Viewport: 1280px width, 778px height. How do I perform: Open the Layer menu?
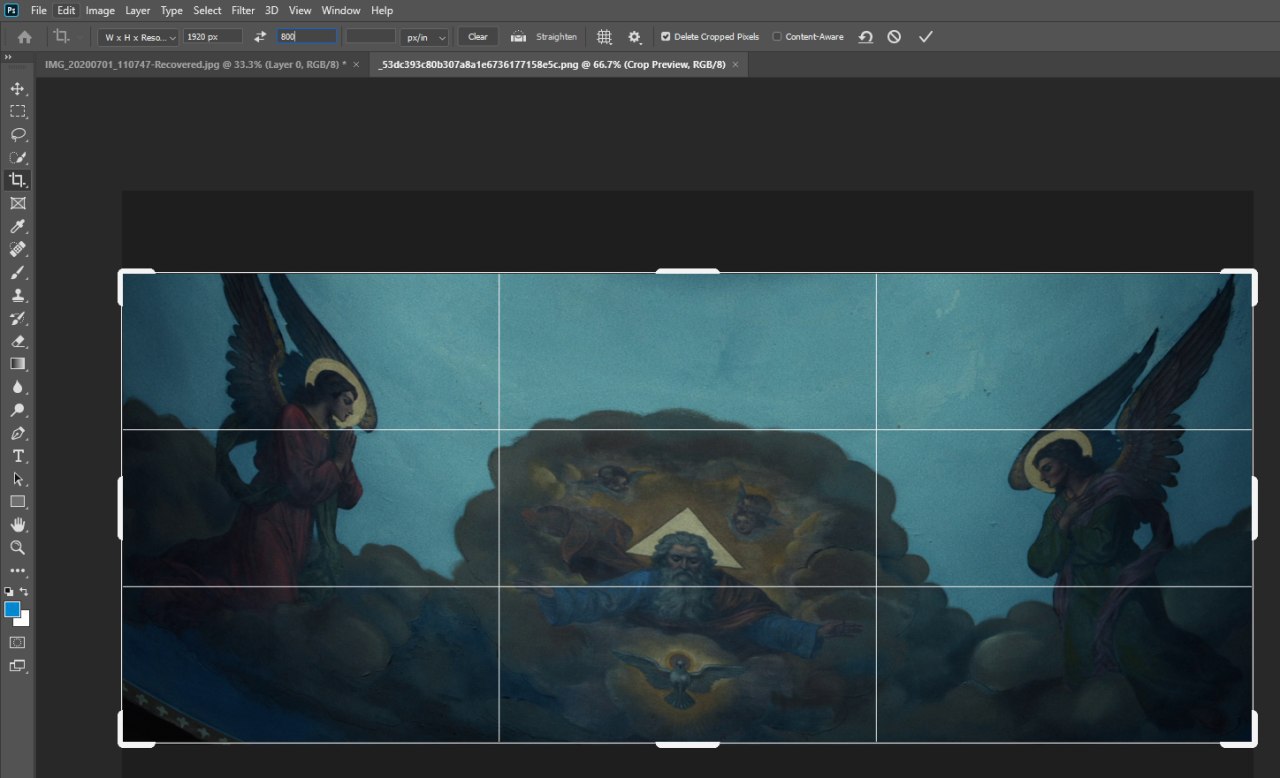138,10
